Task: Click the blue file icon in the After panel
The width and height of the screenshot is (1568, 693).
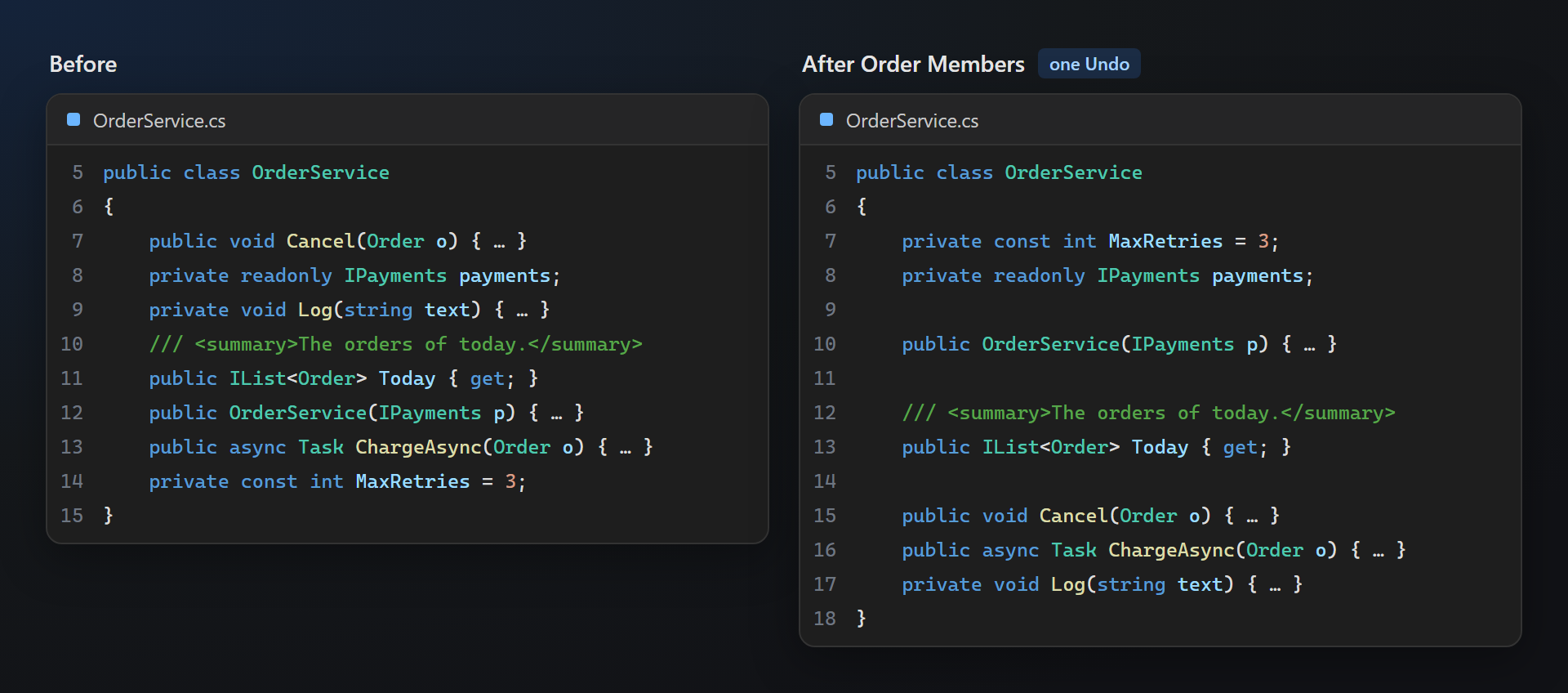Action: tap(826, 119)
